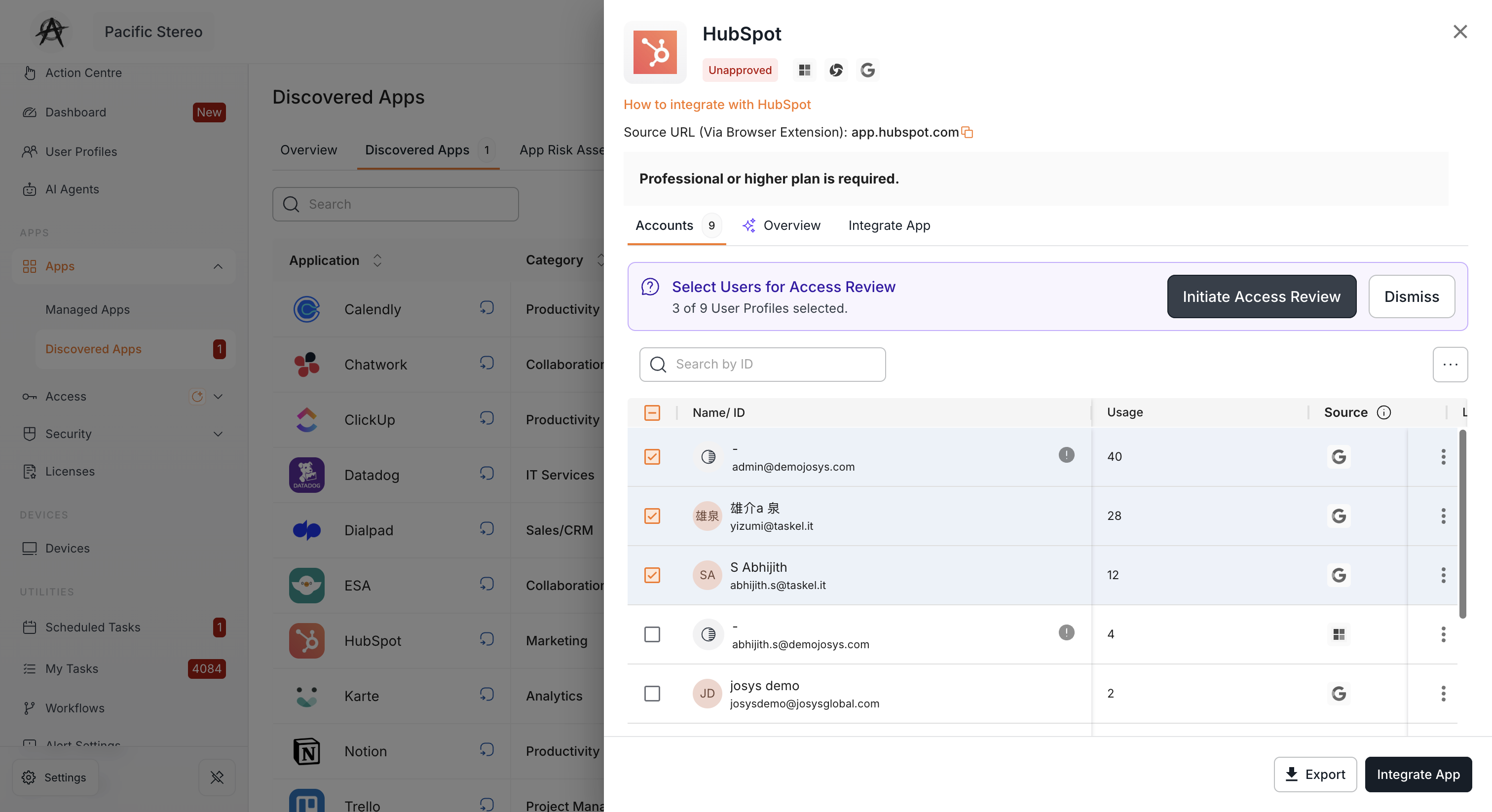Viewport: 1492px width, 812px height.
Task: Click the help icon in Access Review banner
Action: click(x=650, y=287)
